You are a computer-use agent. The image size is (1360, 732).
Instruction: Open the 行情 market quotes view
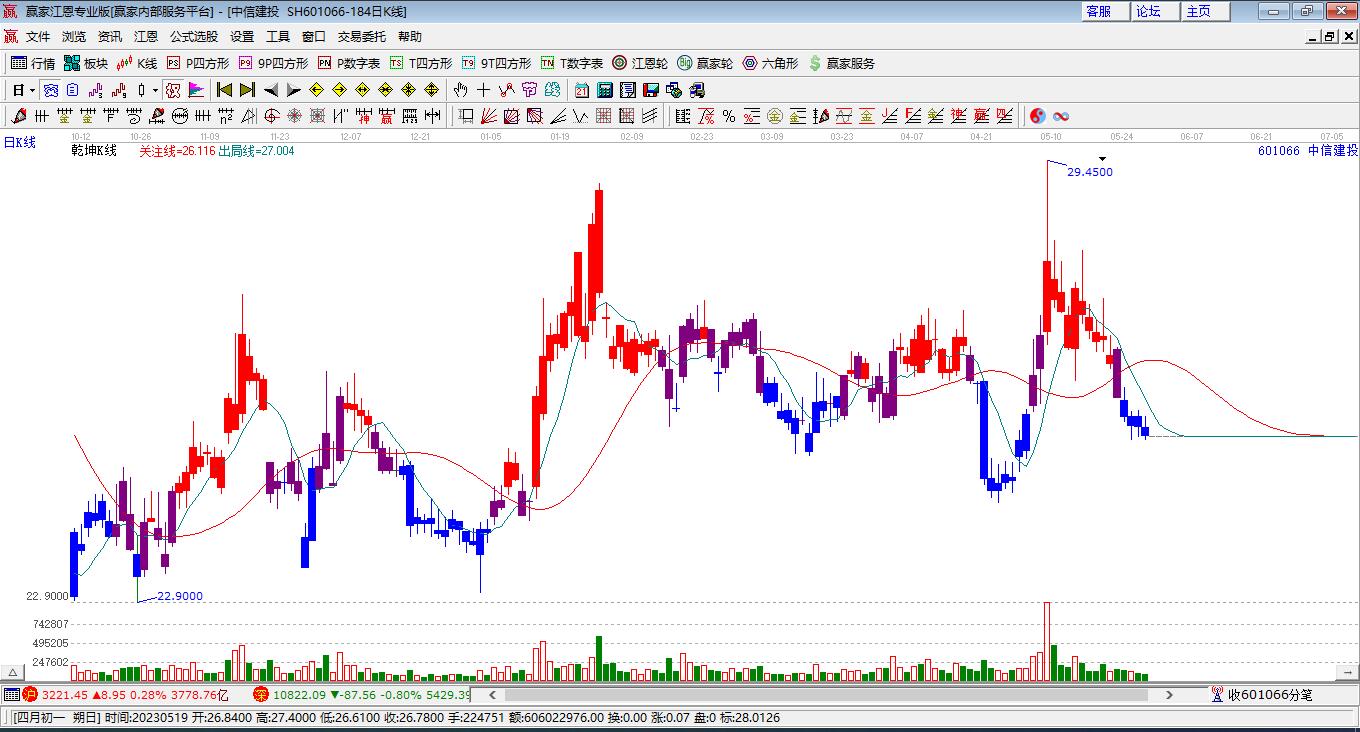point(33,63)
